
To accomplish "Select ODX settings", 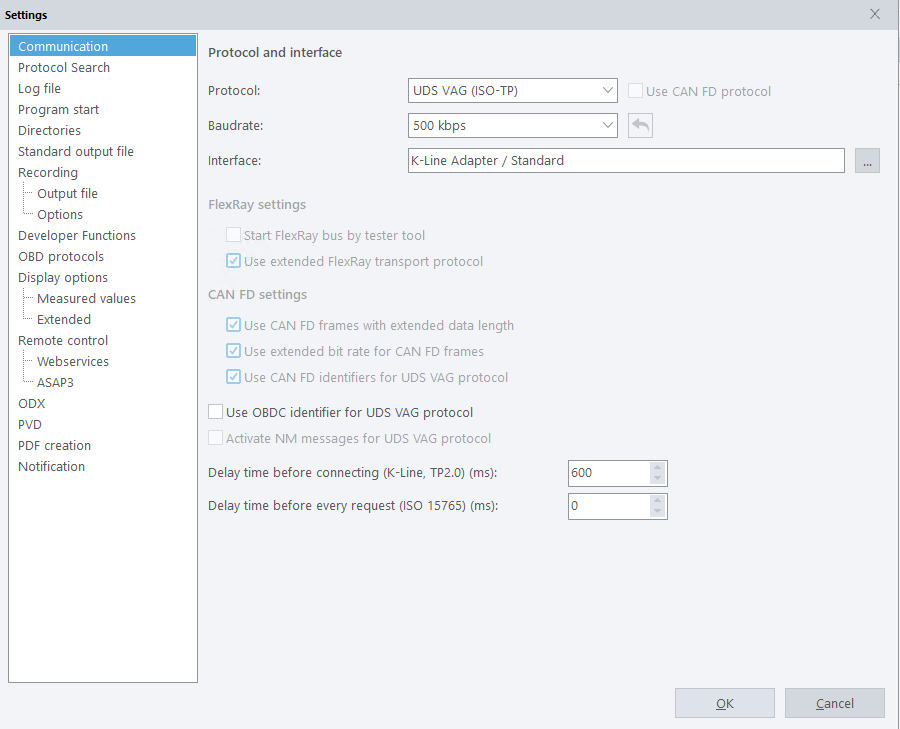I will (x=32, y=404).
